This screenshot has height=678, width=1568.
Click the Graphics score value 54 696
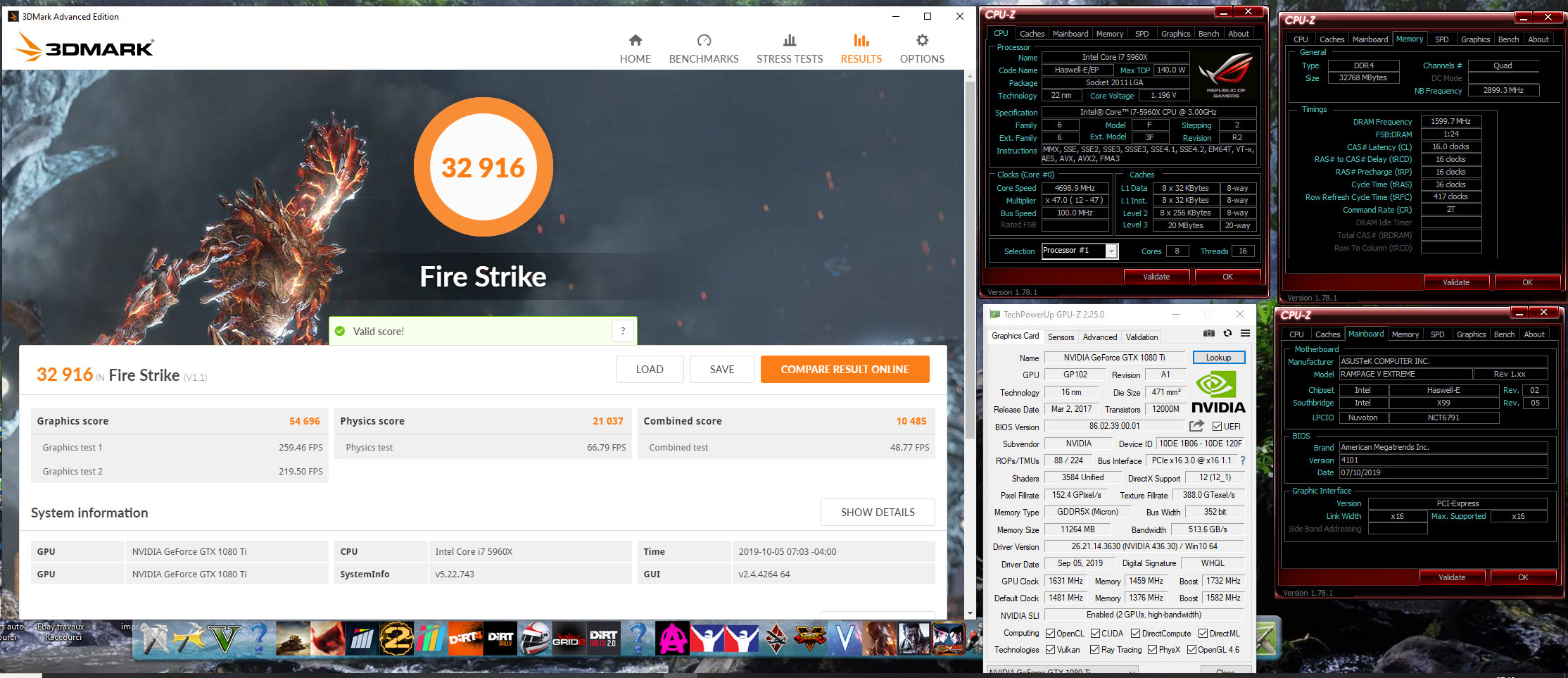point(304,421)
